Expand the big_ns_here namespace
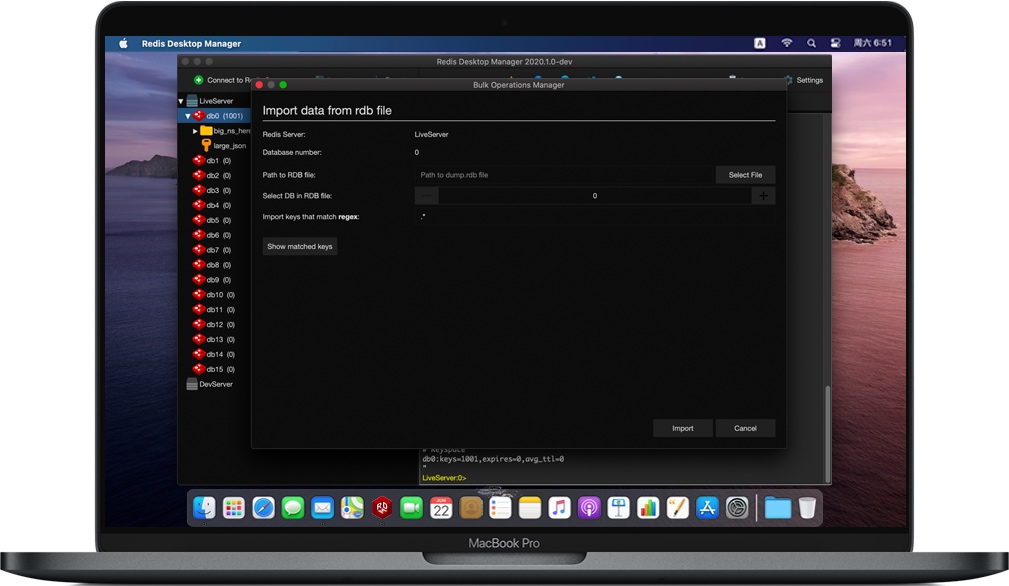The image size is (1009, 586). [x=197, y=130]
